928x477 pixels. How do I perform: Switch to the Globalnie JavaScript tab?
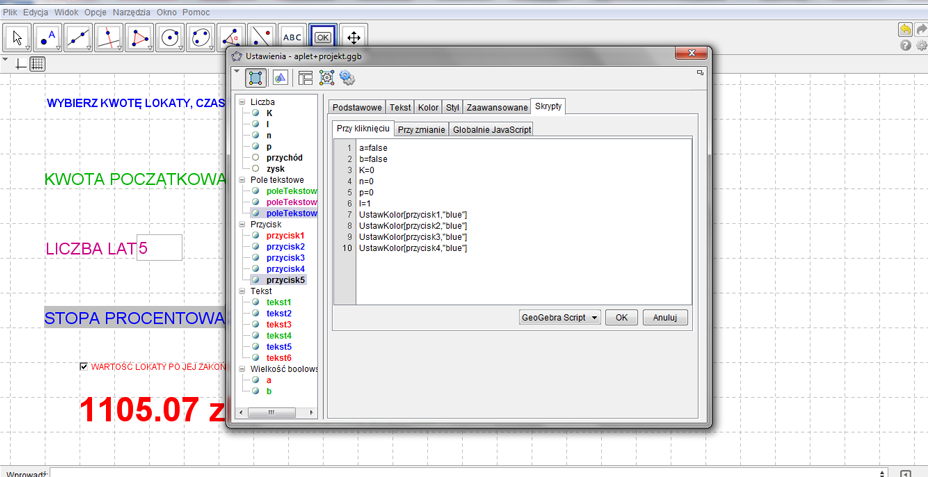coord(492,129)
